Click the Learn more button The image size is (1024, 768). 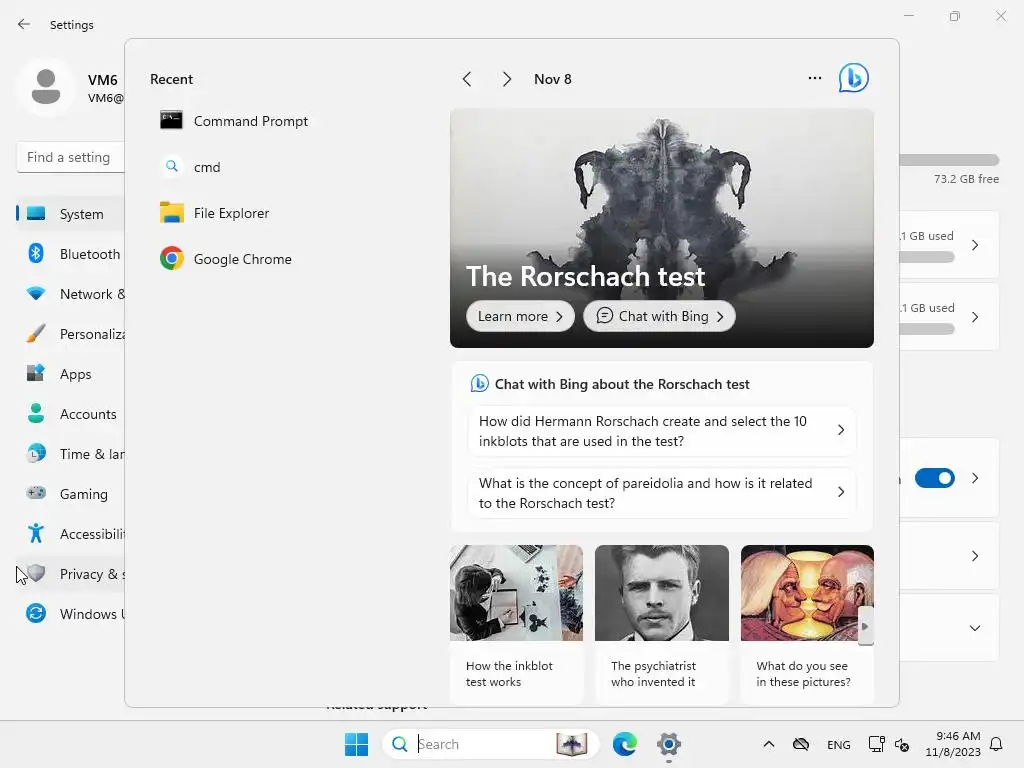(520, 316)
